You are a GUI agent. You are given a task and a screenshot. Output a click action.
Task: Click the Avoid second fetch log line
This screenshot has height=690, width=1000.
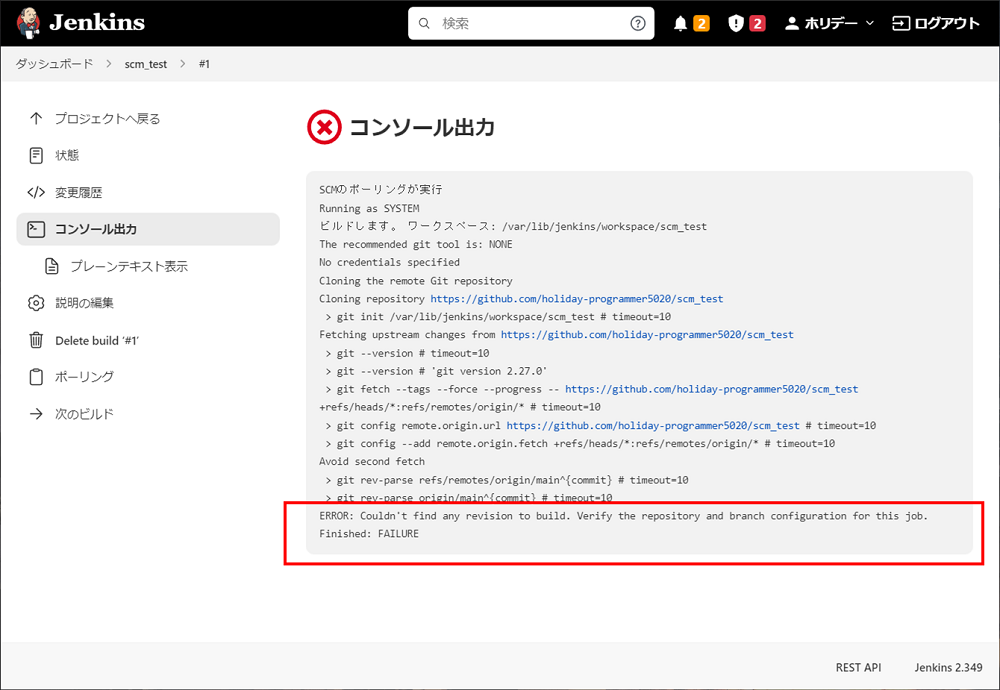coord(372,461)
